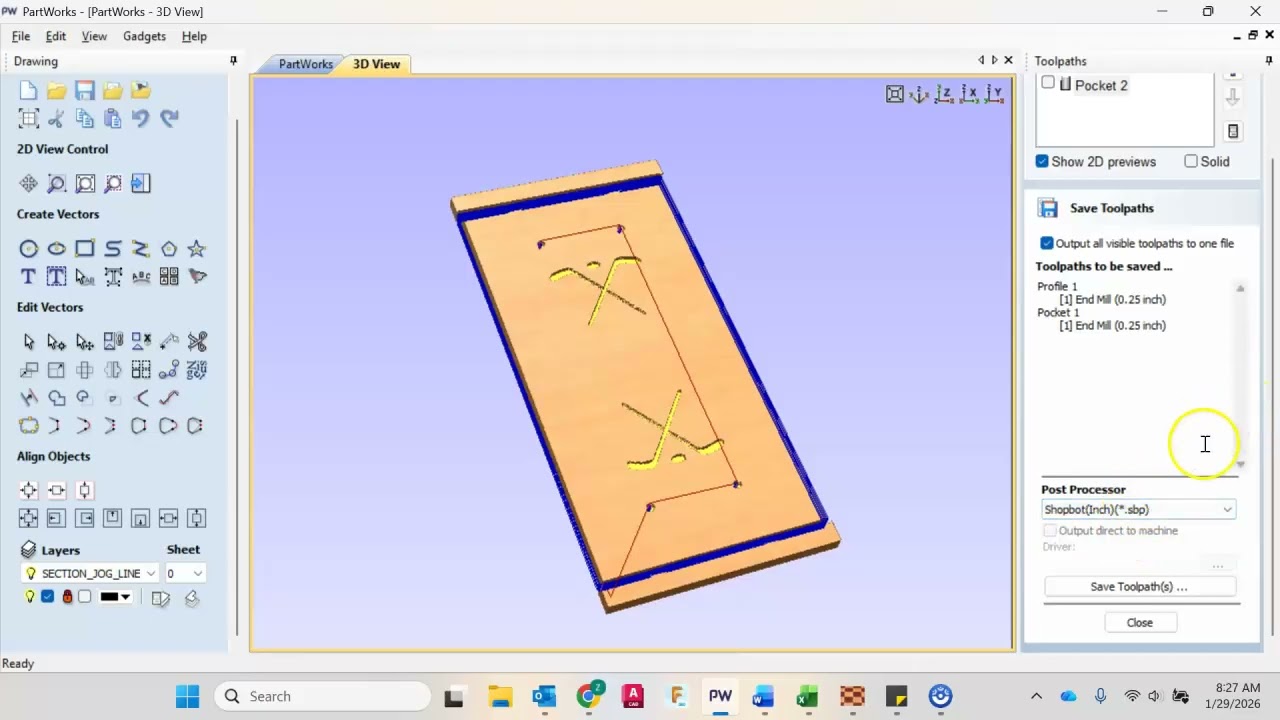Select the Draw Ellipse tool
1280x720 pixels.
(x=56, y=249)
